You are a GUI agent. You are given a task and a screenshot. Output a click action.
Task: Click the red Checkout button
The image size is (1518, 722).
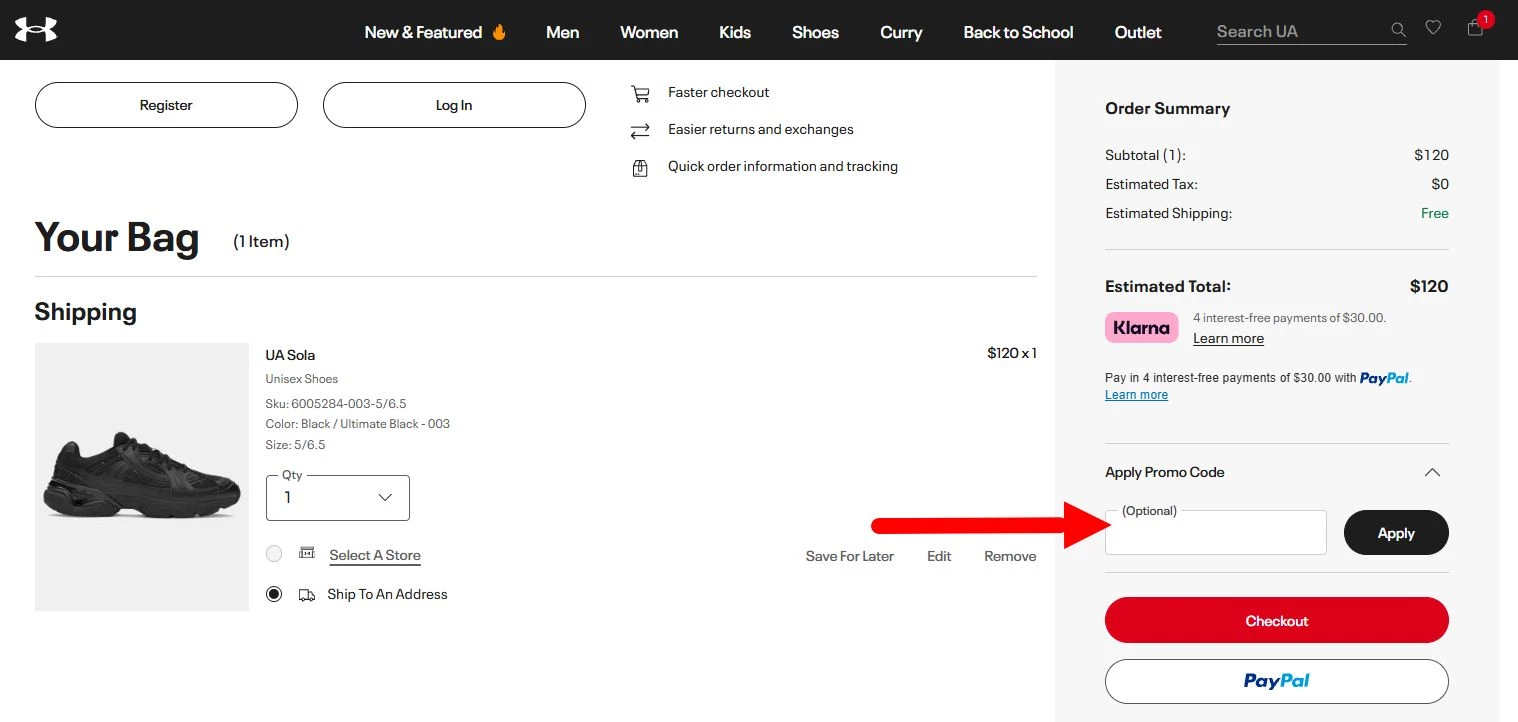point(1277,621)
